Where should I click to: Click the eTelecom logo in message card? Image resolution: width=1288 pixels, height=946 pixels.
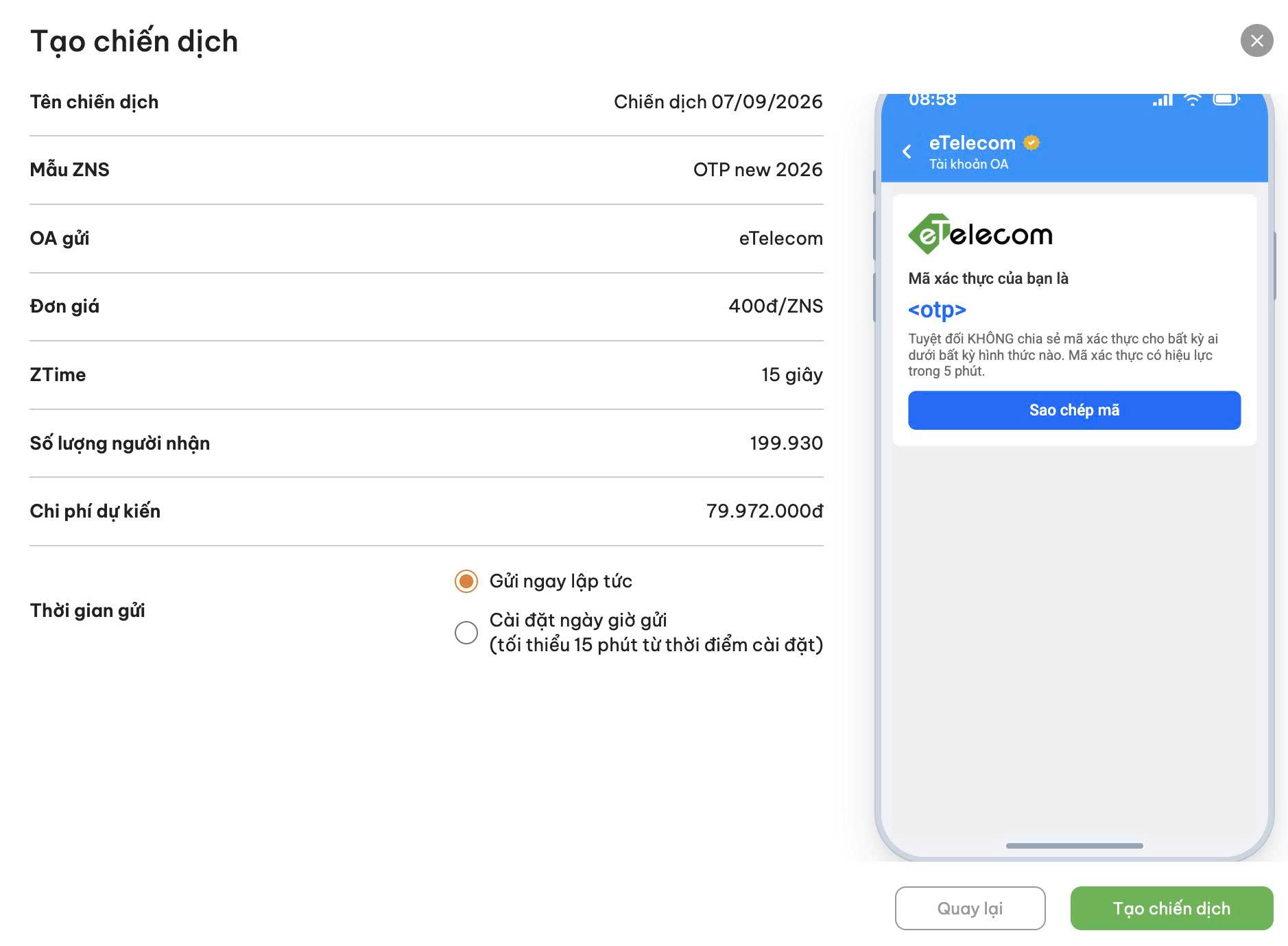pos(980,234)
